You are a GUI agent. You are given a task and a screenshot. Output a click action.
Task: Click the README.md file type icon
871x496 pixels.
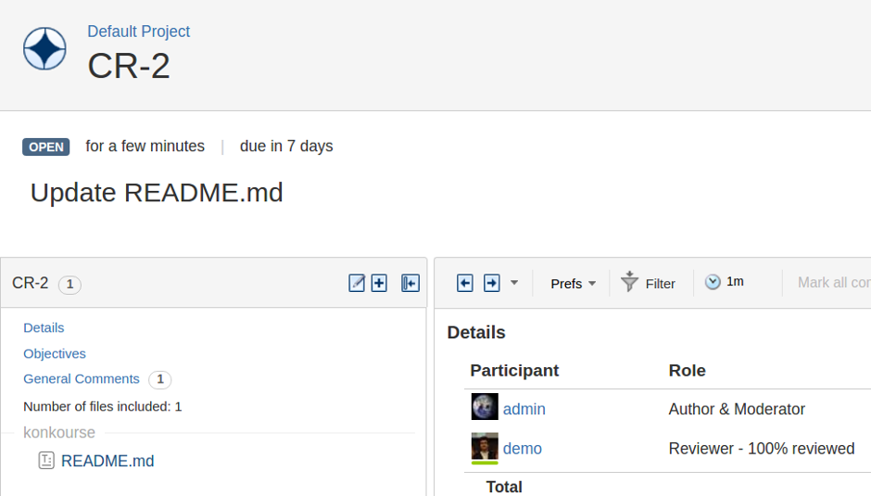46,461
